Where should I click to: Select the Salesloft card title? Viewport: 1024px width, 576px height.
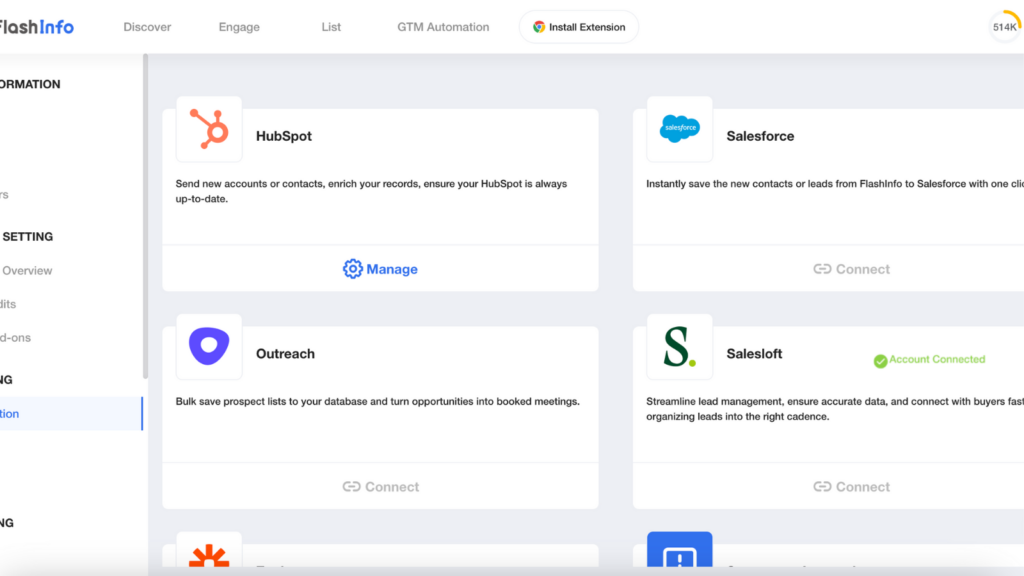(x=754, y=353)
